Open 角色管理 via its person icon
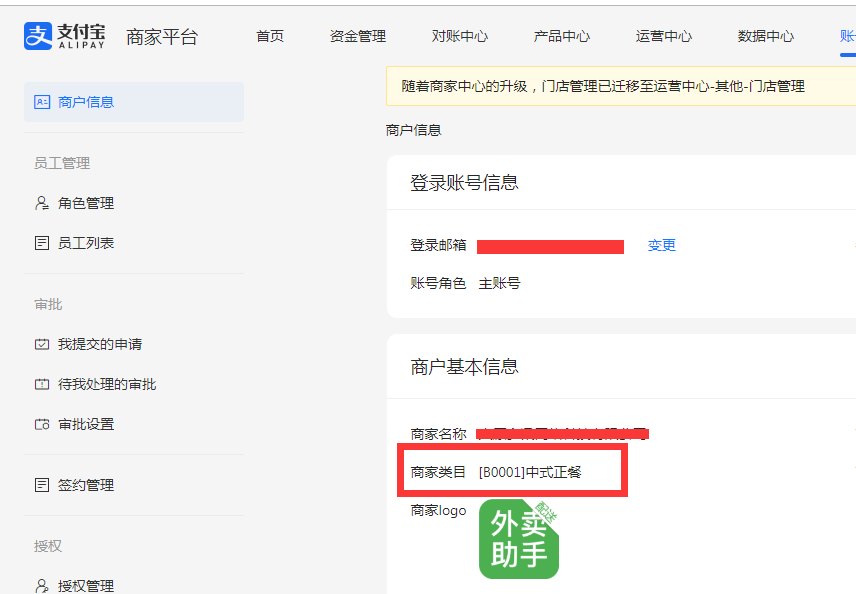The height and width of the screenshot is (594, 856). (42, 203)
